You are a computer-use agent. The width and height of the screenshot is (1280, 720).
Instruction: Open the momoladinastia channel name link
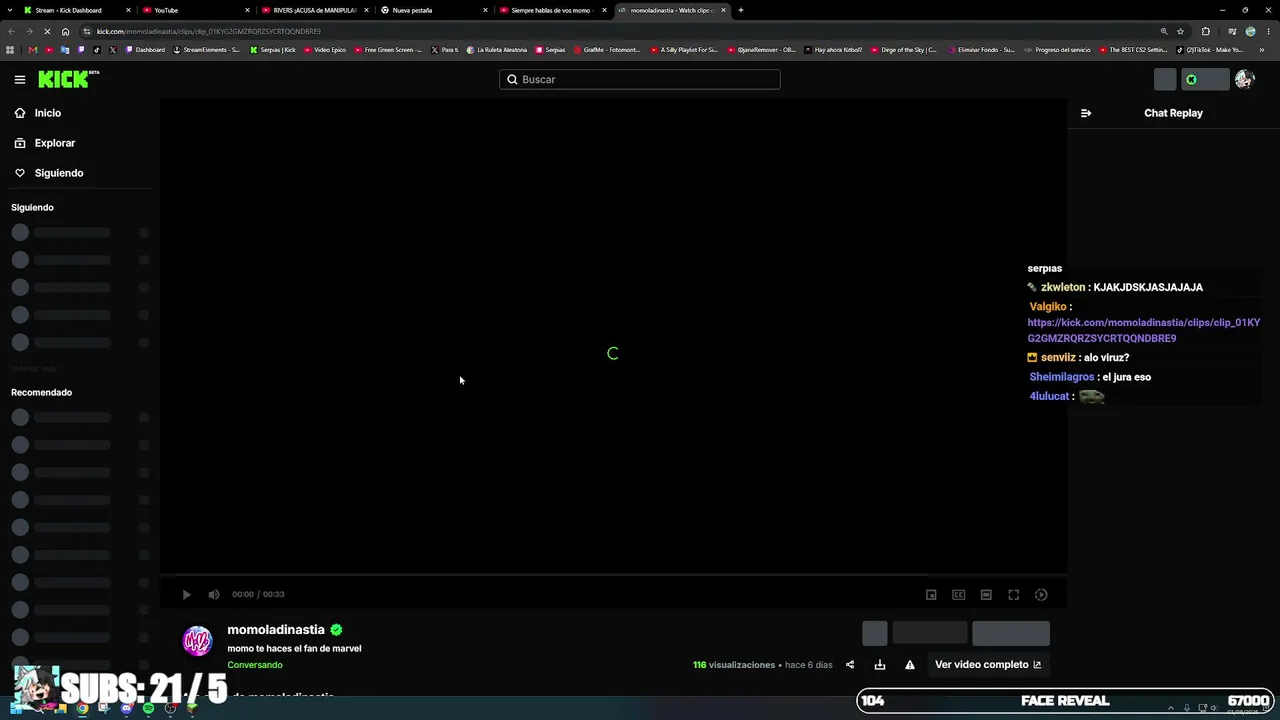click(276, 630)
